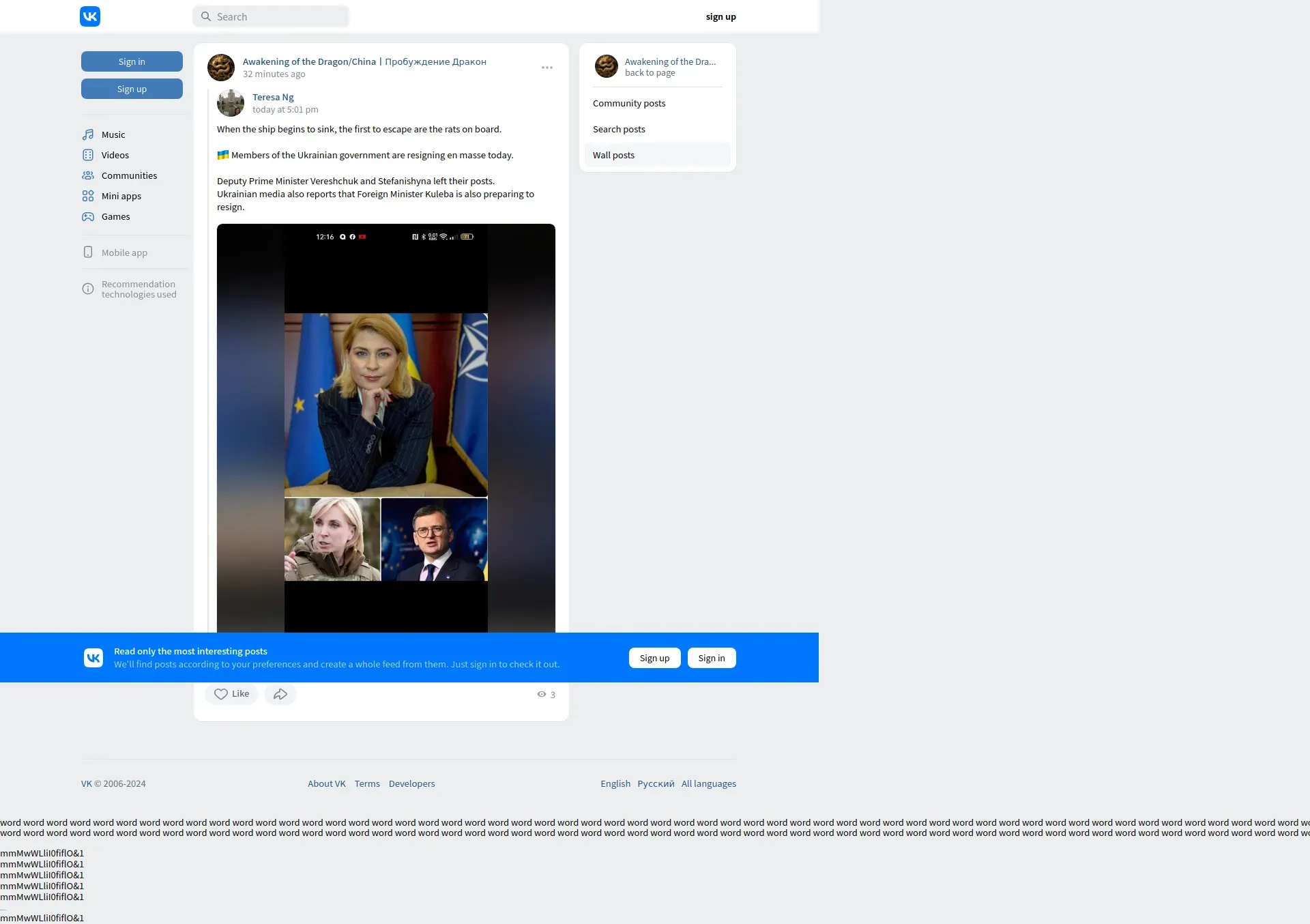Select the Community posts tab
Viewport: 1310px width, 924px height.
629,103
